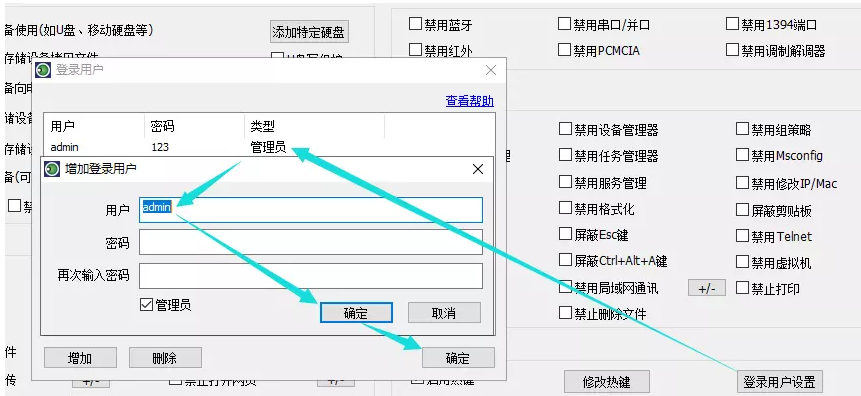Select the admin row in user list
This screenshot has height=396, width=861.
point(269,147)
